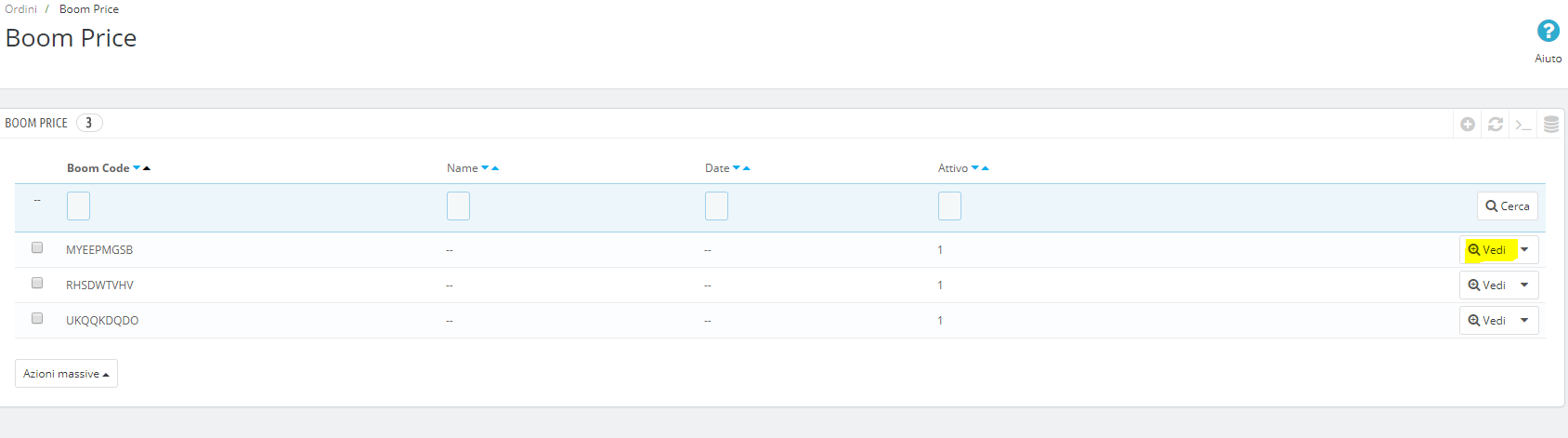
Task: Sort Name column descending
Action: [x=485, y=168]
